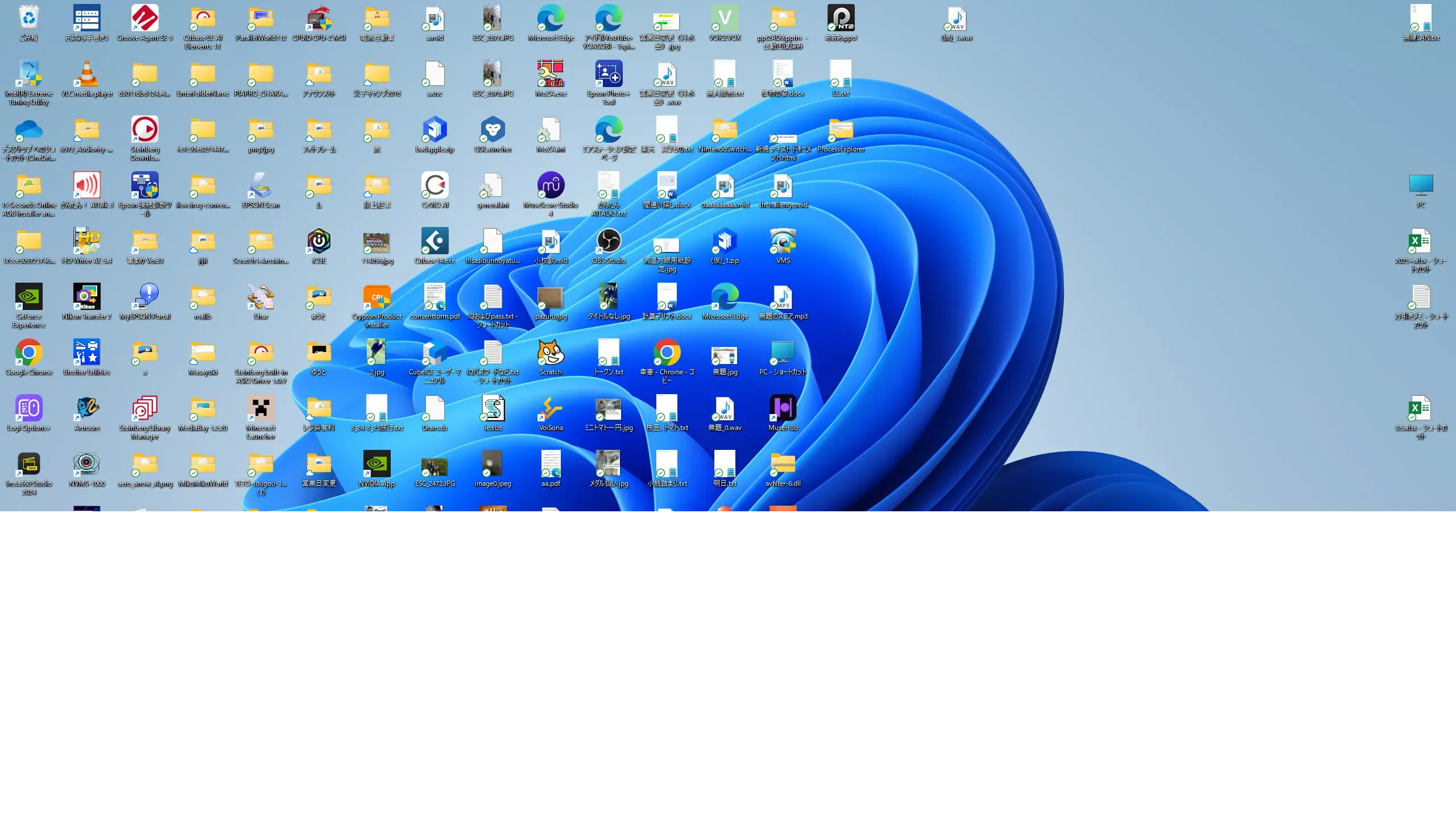
Task: Select the PC icon on right side
Action: click(1421, 185)
